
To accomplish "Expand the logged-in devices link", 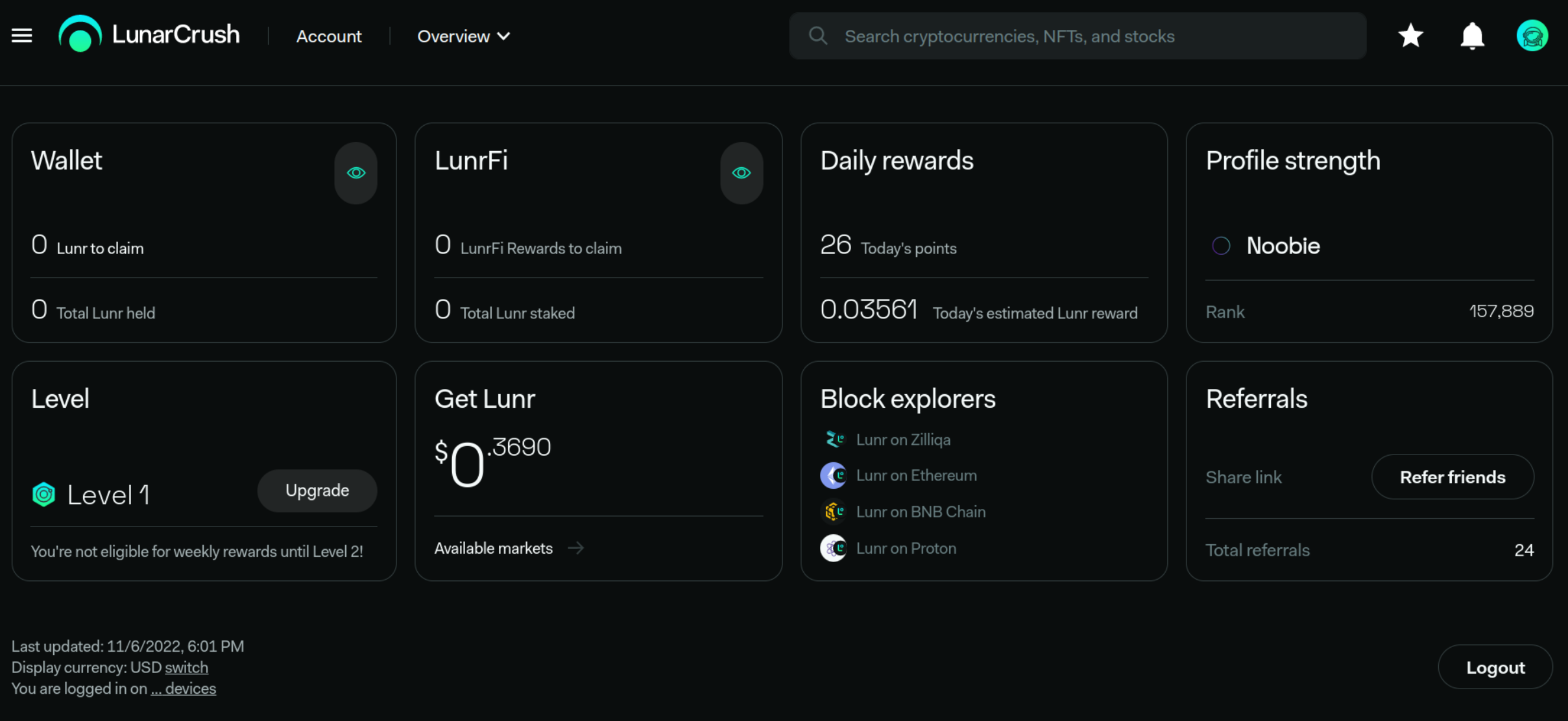I will coord(184,689).
